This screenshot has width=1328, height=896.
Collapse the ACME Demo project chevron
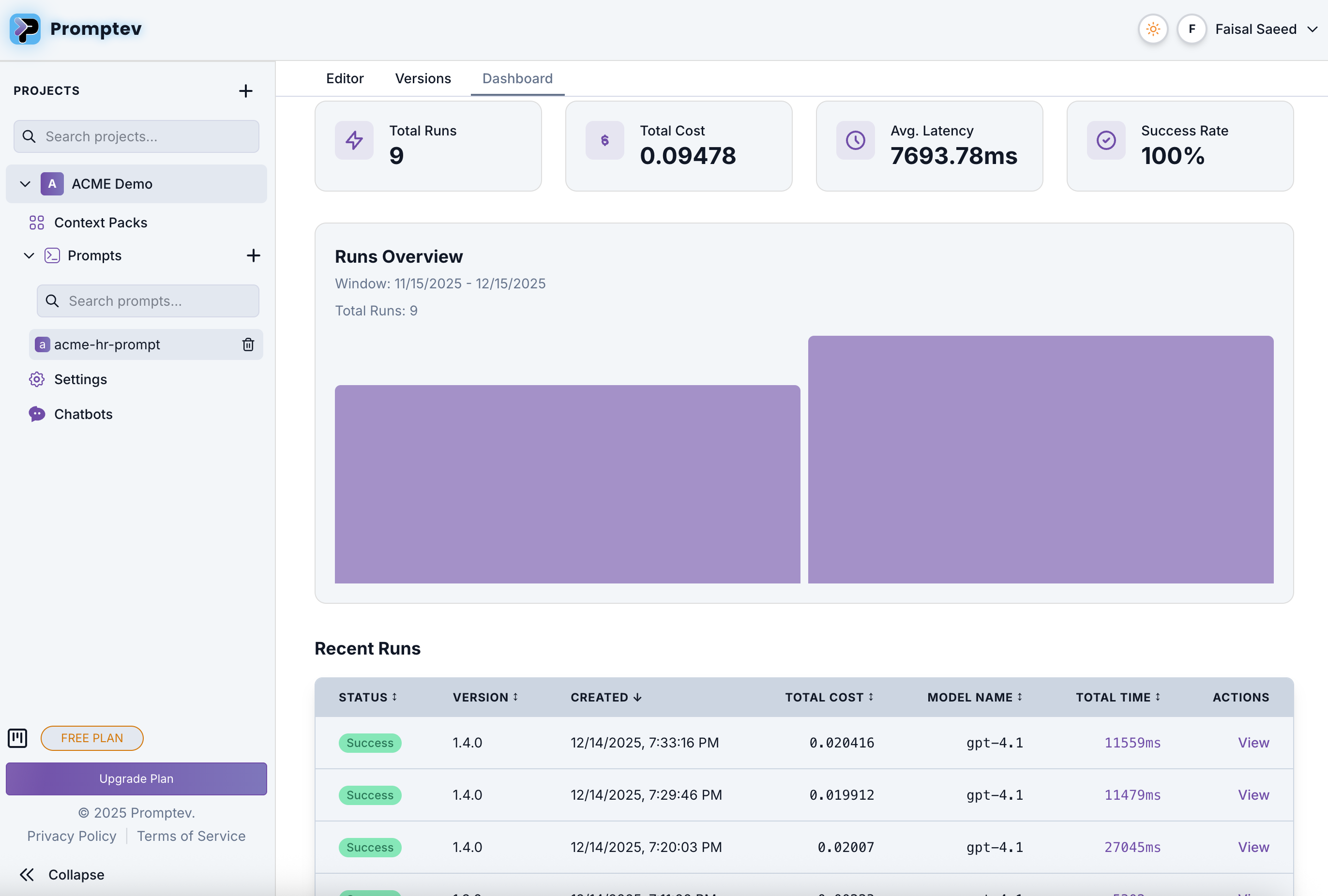(x=25, y=184)
